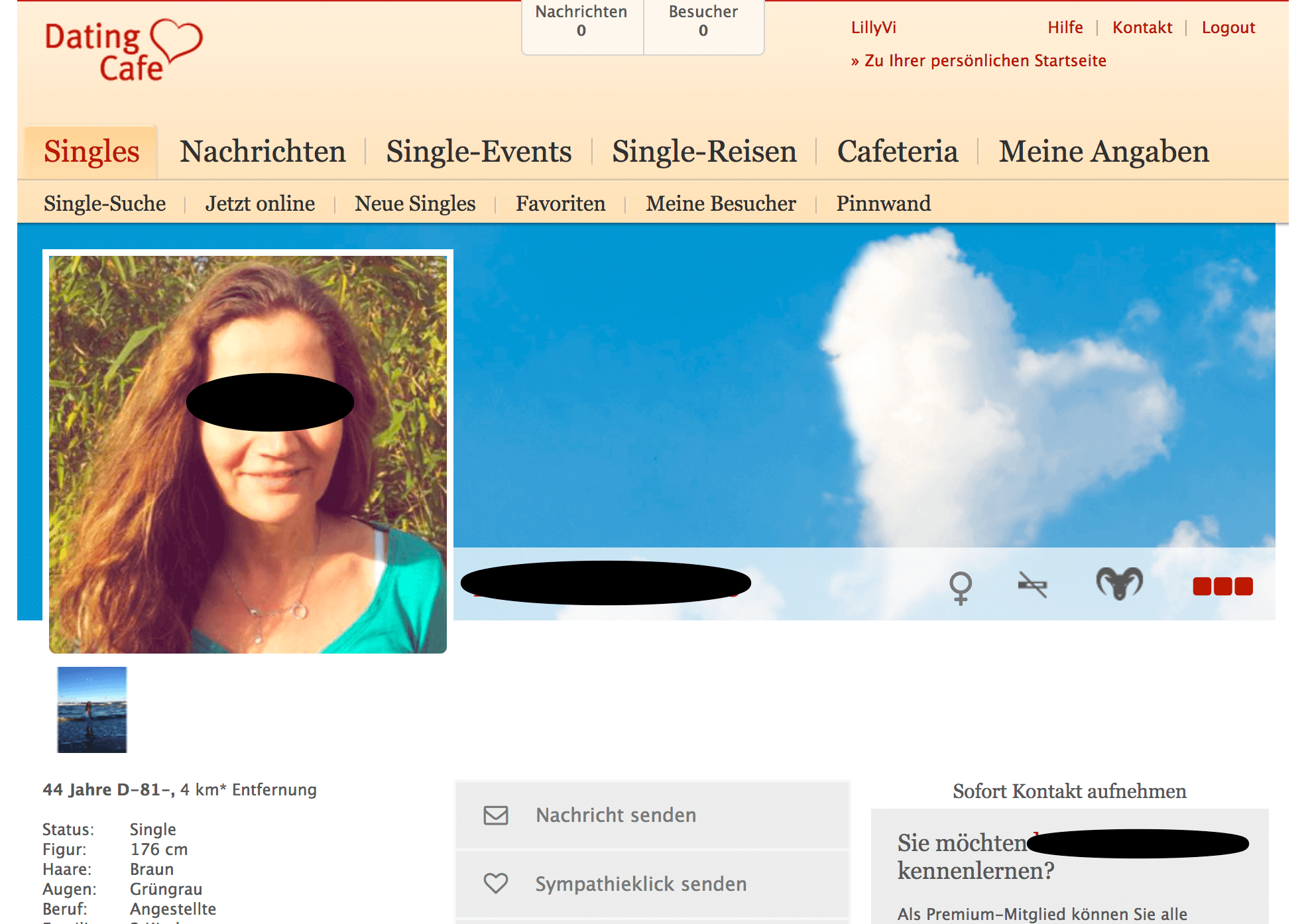Open the small beach photo thumbnail
The height and width of the screenshot is (924, 1306).
click(91, 709)
